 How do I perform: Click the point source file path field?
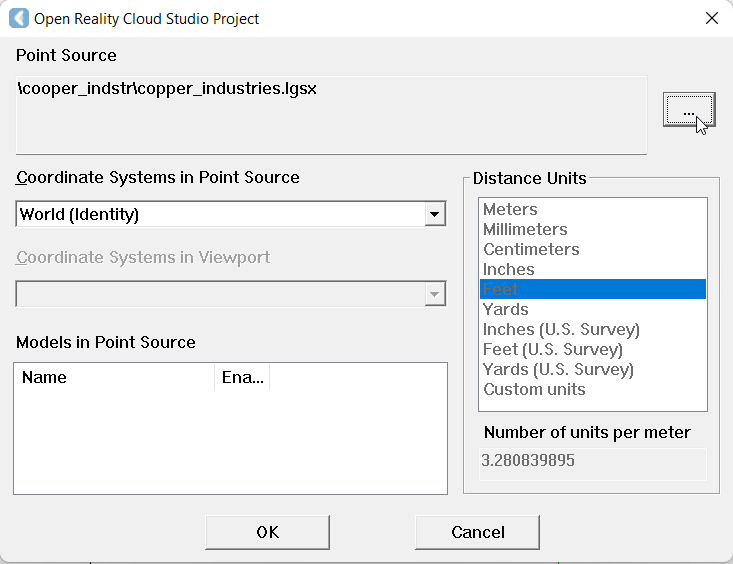click(330, 114)
